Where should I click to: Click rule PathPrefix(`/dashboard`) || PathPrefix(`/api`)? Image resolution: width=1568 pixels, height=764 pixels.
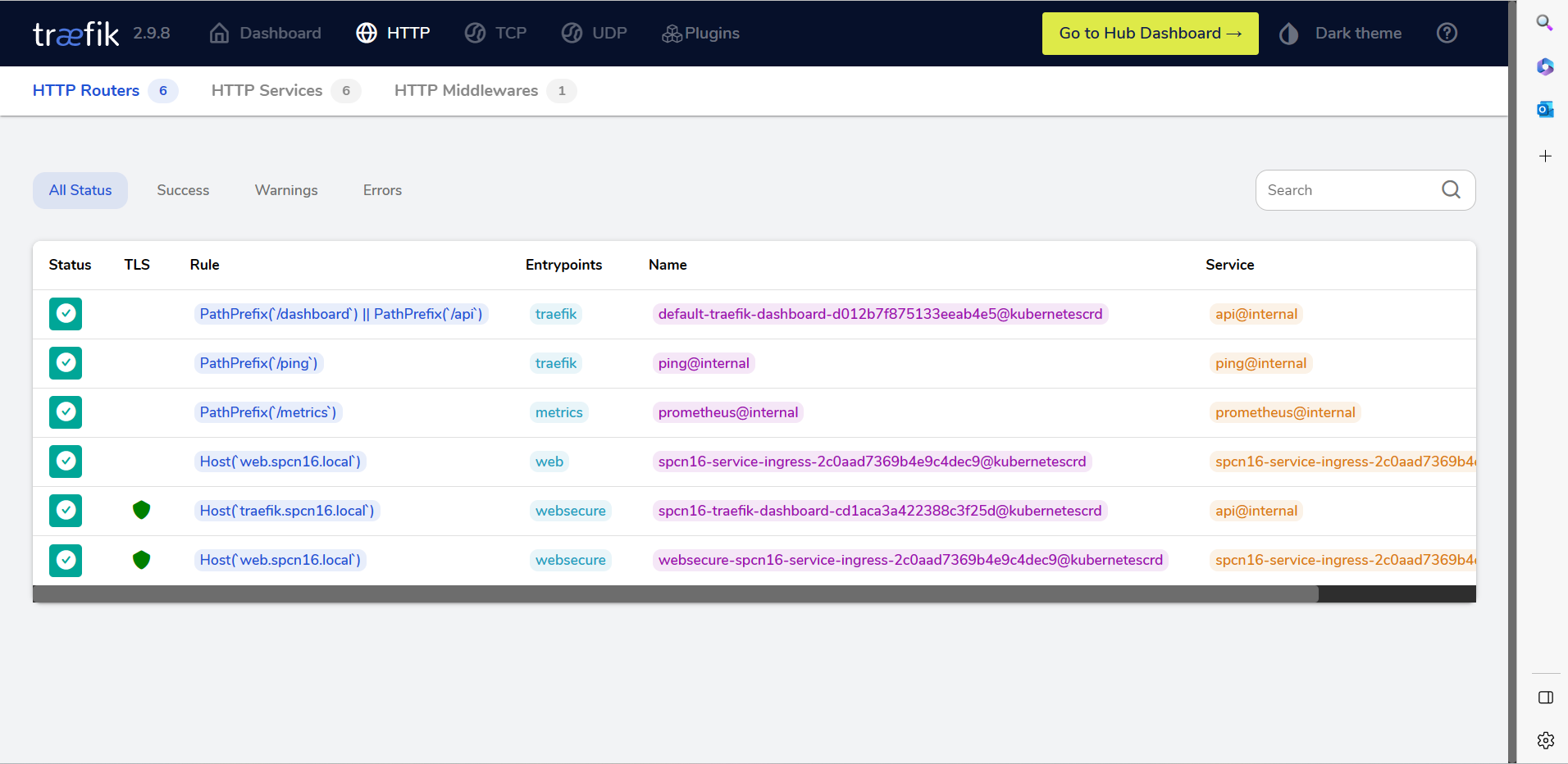(x=341, y=314)
